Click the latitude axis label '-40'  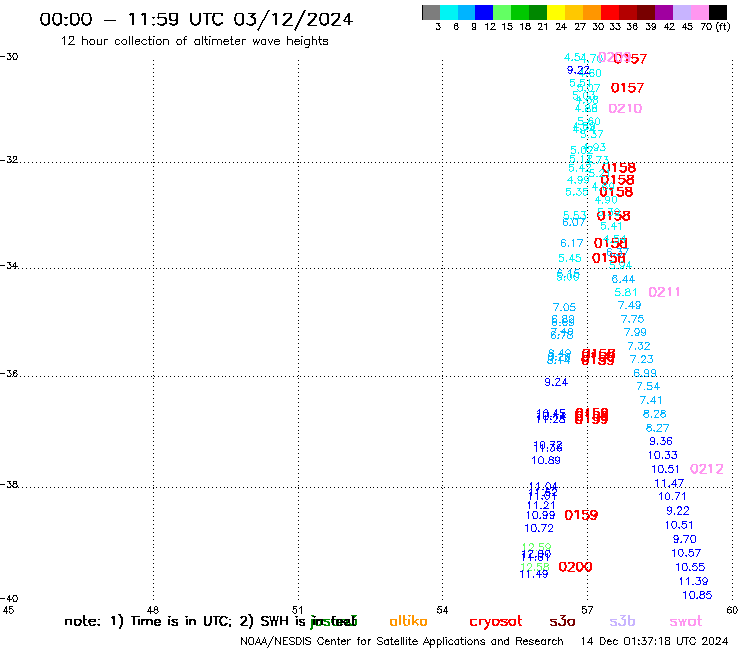click(x=9, y=599)
